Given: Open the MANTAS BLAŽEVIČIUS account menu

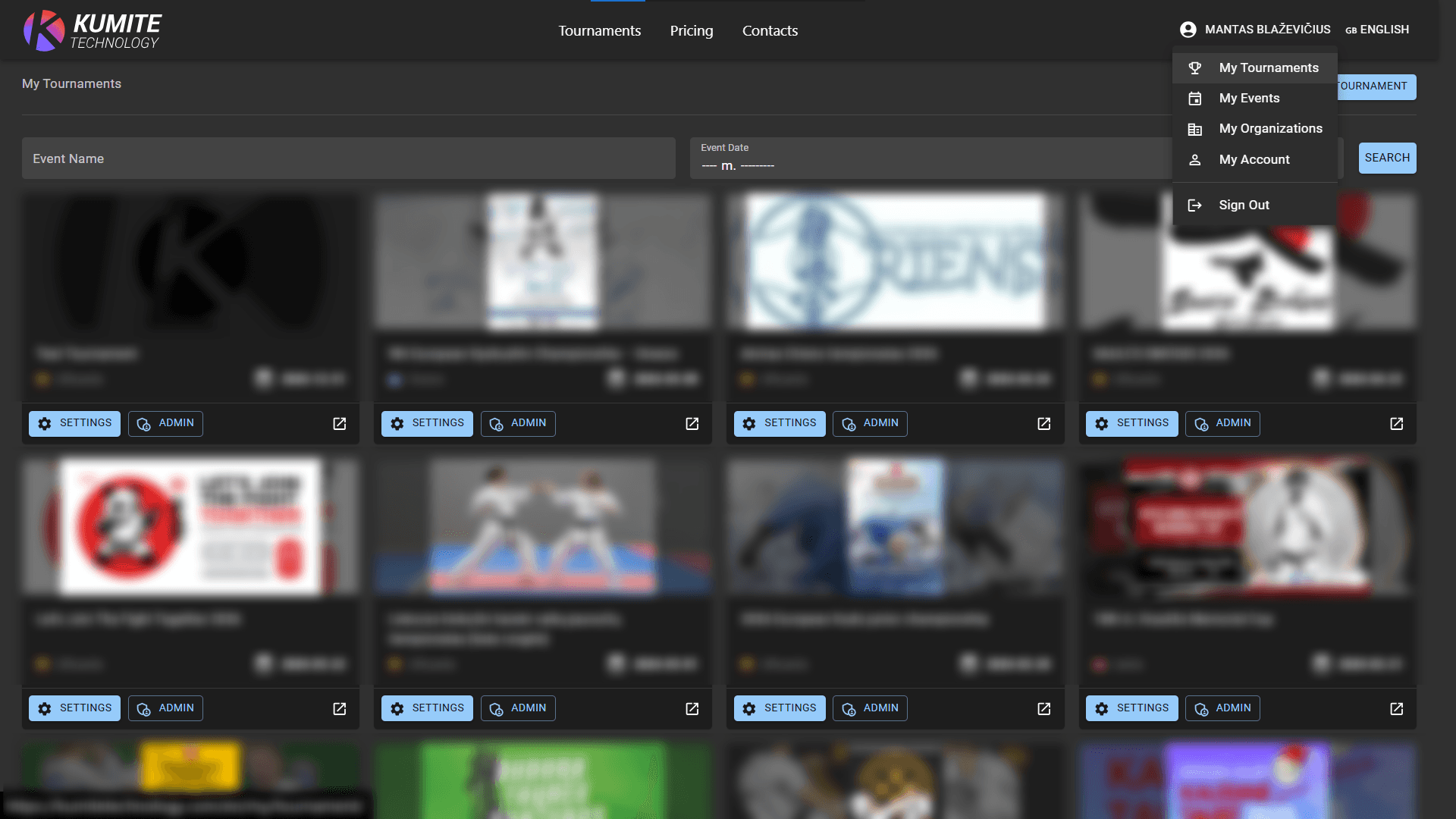Looking at the screenshot, I should point(1267,30).
